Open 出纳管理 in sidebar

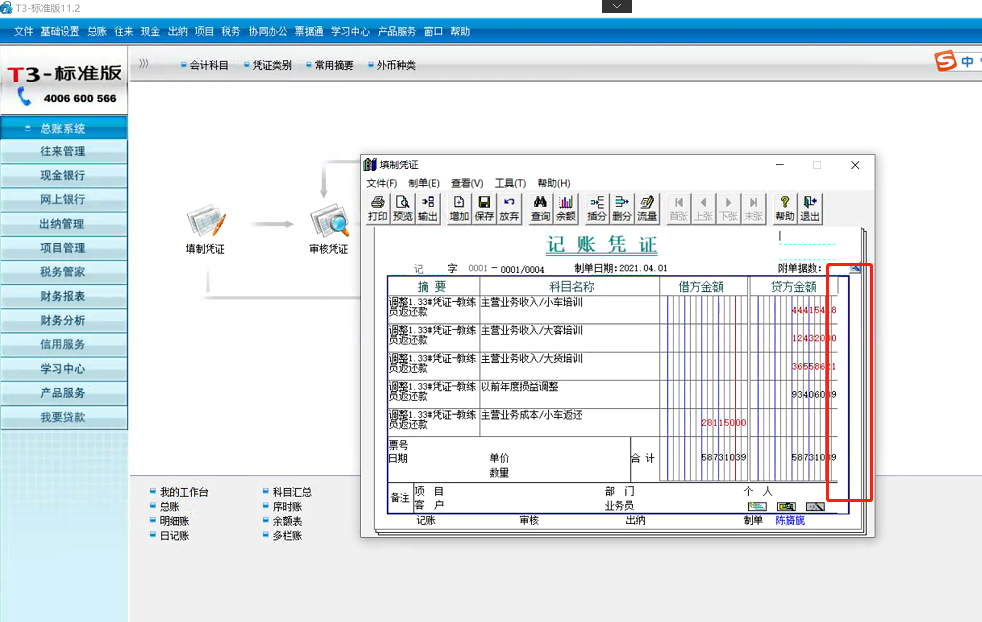click(x=64, y=224)
